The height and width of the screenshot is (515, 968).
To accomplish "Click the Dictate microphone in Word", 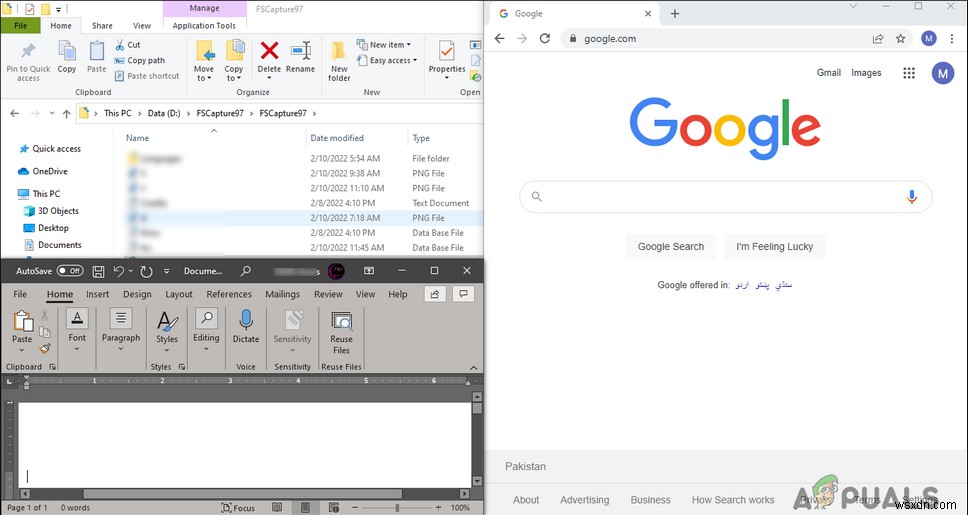I will [246, 327].
